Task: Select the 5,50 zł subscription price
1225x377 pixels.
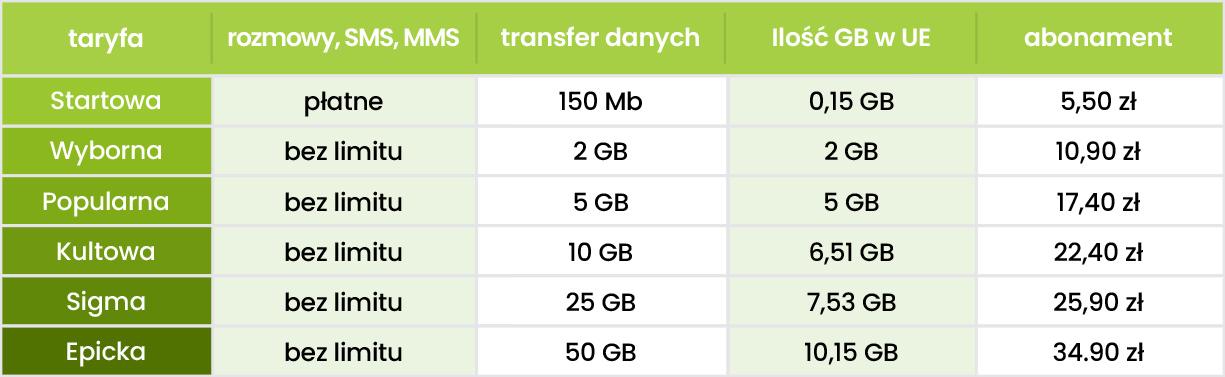Action: [1098, 102]
